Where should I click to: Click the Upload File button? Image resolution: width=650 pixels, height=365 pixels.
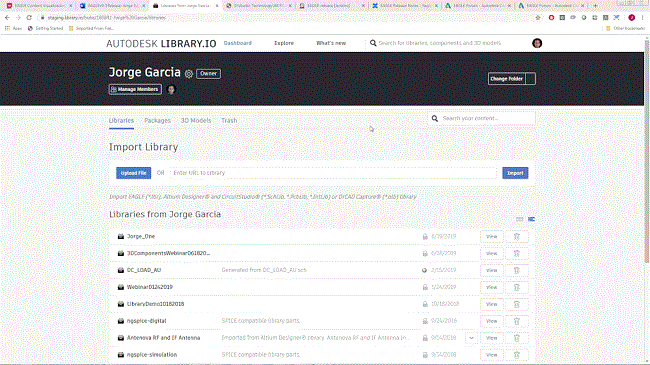tap(133, 173)
